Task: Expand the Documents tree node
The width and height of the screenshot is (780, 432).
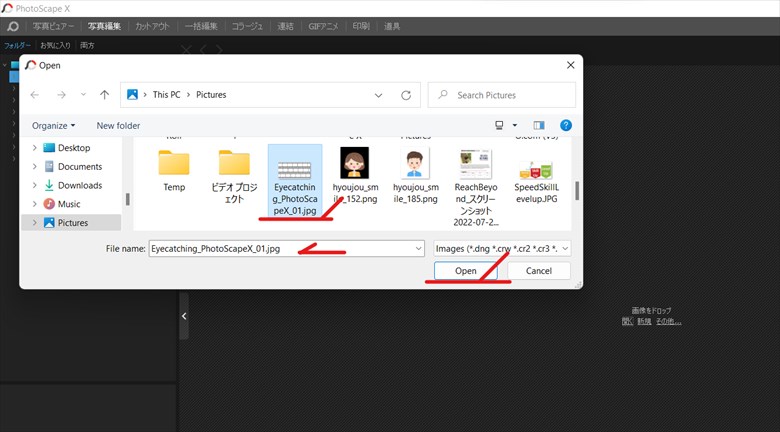Action: 34,167
